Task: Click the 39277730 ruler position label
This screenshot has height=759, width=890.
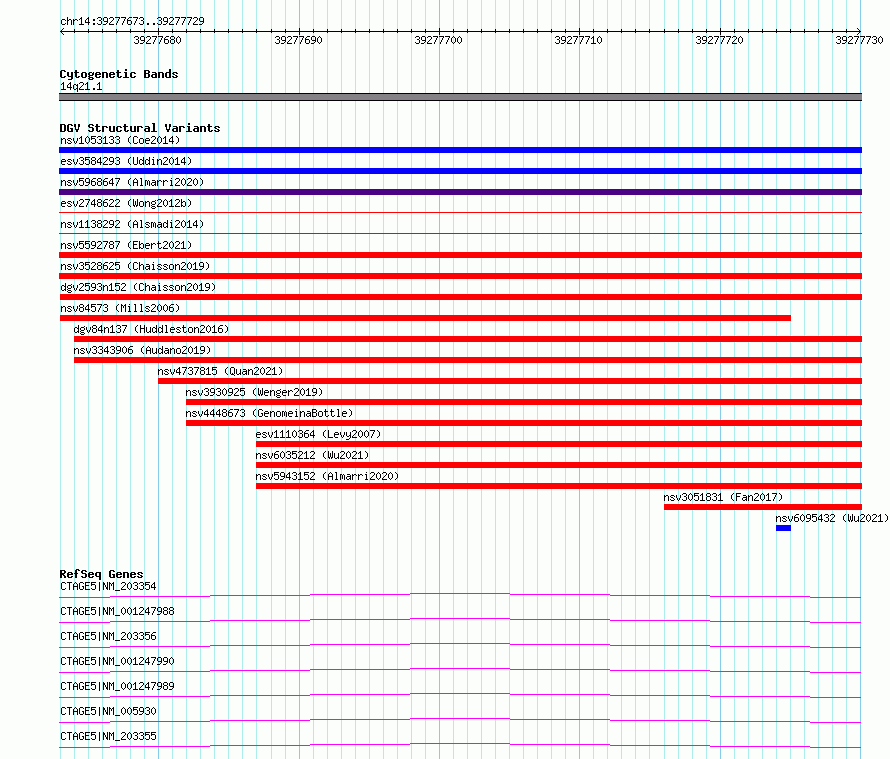Action: (859, 40)
